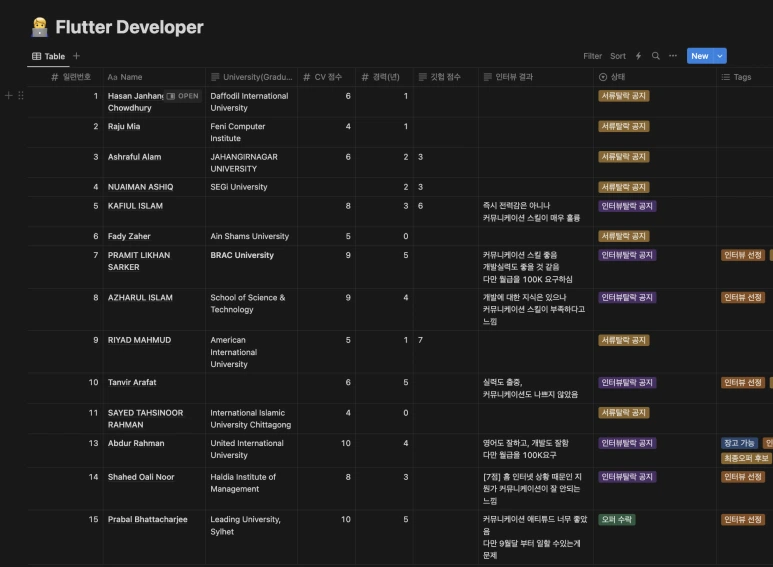Open the Sort options
The width and height of the screenshot is (773, 567).
[x=618, y=56]
